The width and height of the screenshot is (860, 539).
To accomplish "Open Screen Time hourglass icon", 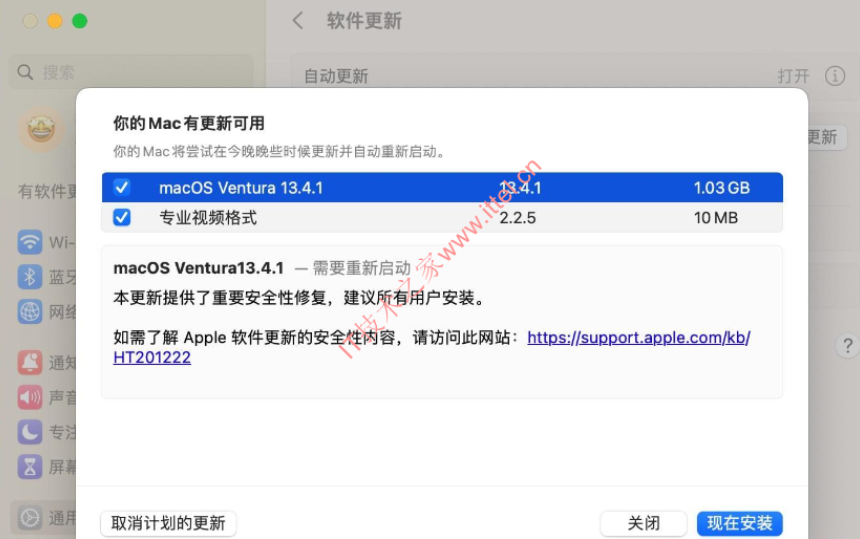I will (x=30, y=467).
